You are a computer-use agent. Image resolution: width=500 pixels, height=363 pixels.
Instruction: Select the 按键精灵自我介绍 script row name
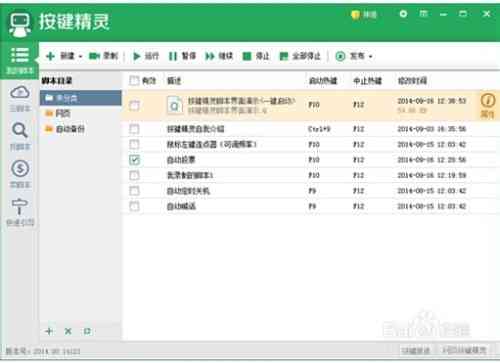tap(196, 129)
